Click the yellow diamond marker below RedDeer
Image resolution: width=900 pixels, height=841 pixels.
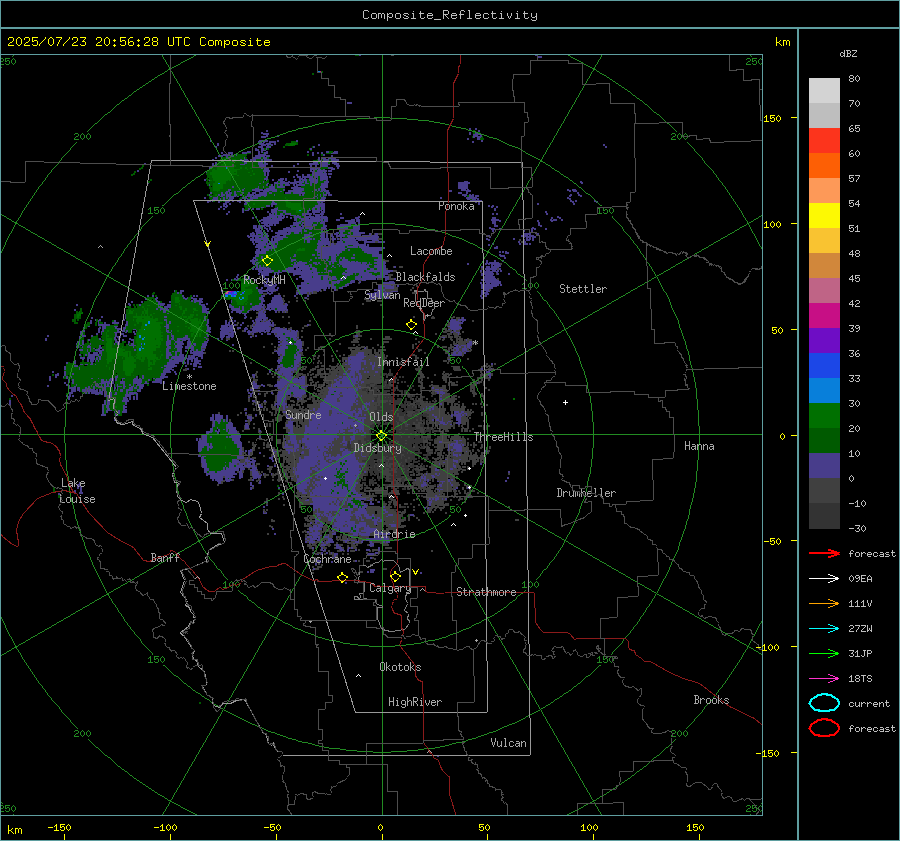411,325
